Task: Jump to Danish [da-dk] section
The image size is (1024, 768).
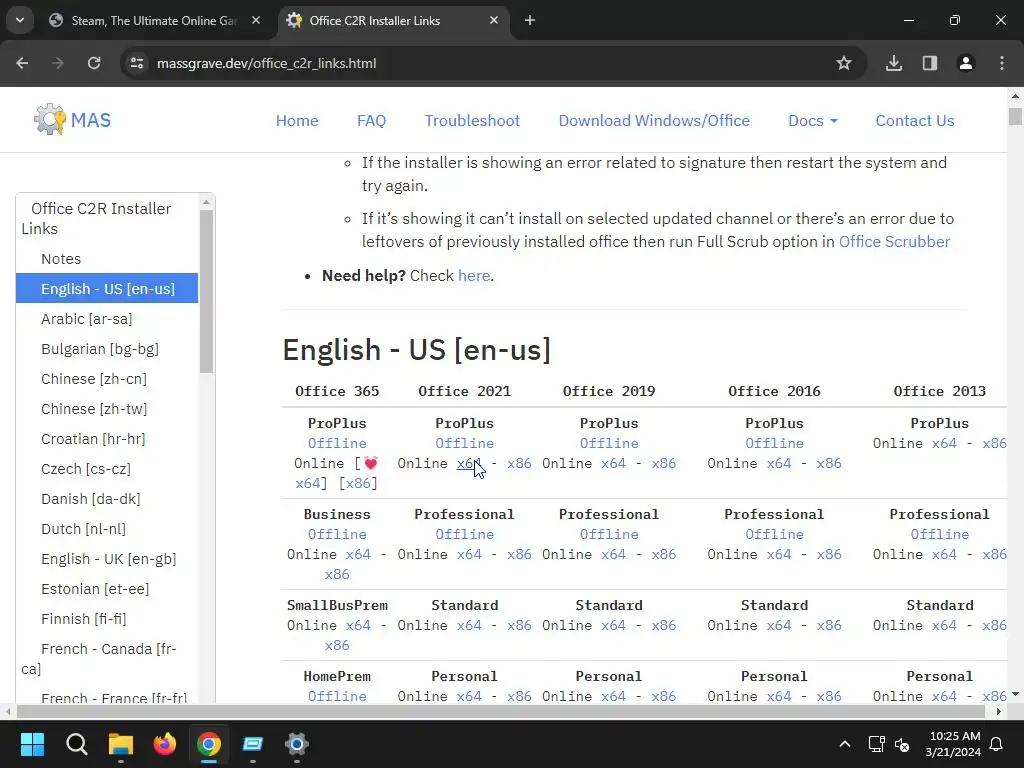Action: [91, 499]
